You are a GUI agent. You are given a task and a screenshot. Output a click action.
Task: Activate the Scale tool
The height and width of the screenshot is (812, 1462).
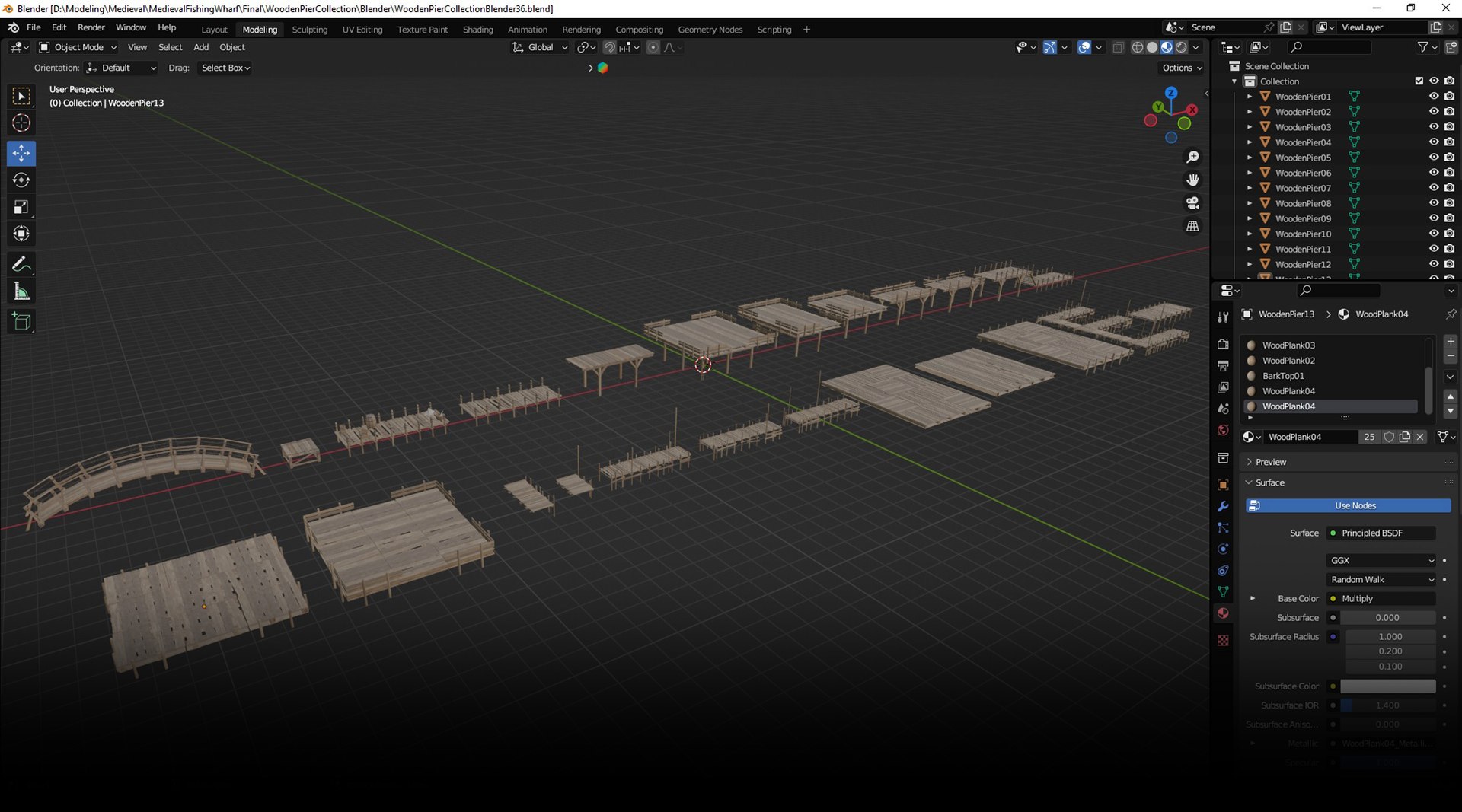[x=21, y=207]
